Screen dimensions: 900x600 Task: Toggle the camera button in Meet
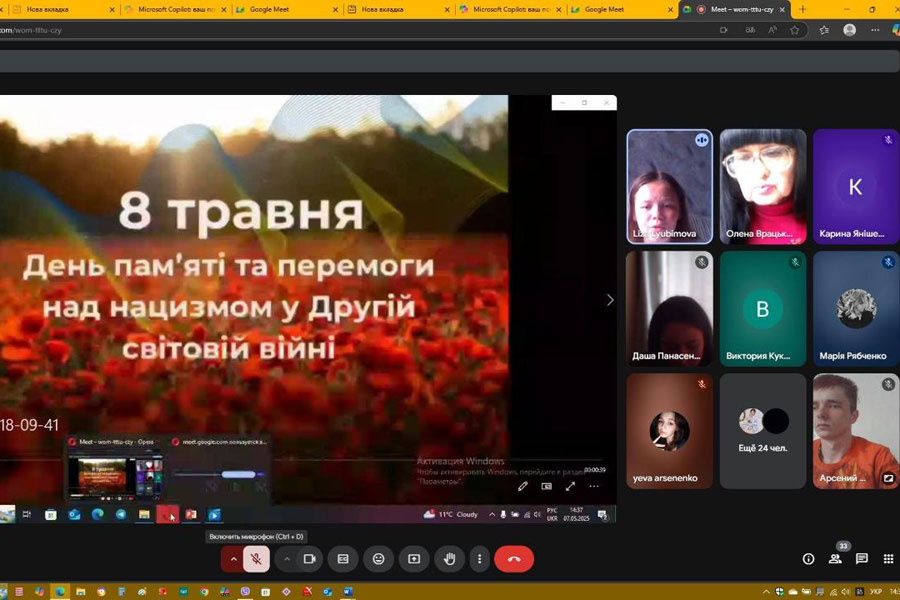[309, 559]
